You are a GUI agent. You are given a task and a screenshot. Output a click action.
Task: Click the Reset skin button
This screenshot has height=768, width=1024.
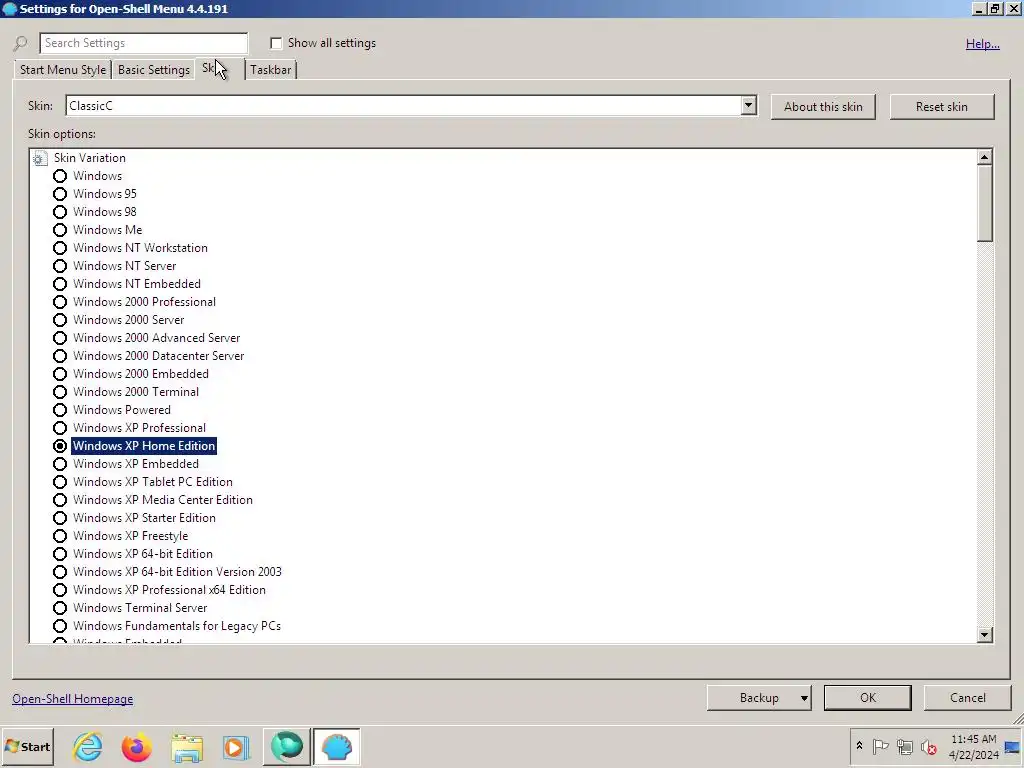(942, 106)
